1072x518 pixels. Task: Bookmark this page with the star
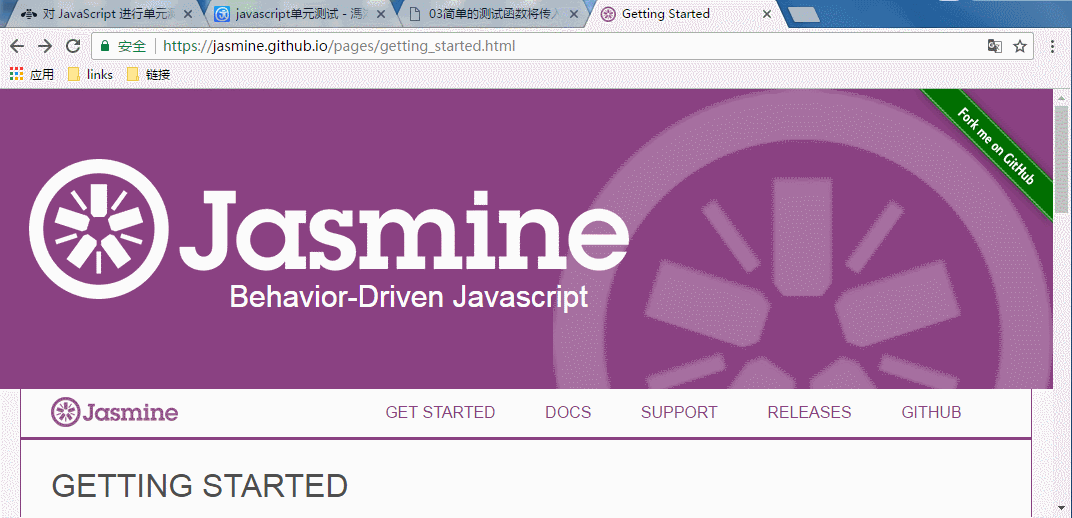click(x=1020, y=46)
